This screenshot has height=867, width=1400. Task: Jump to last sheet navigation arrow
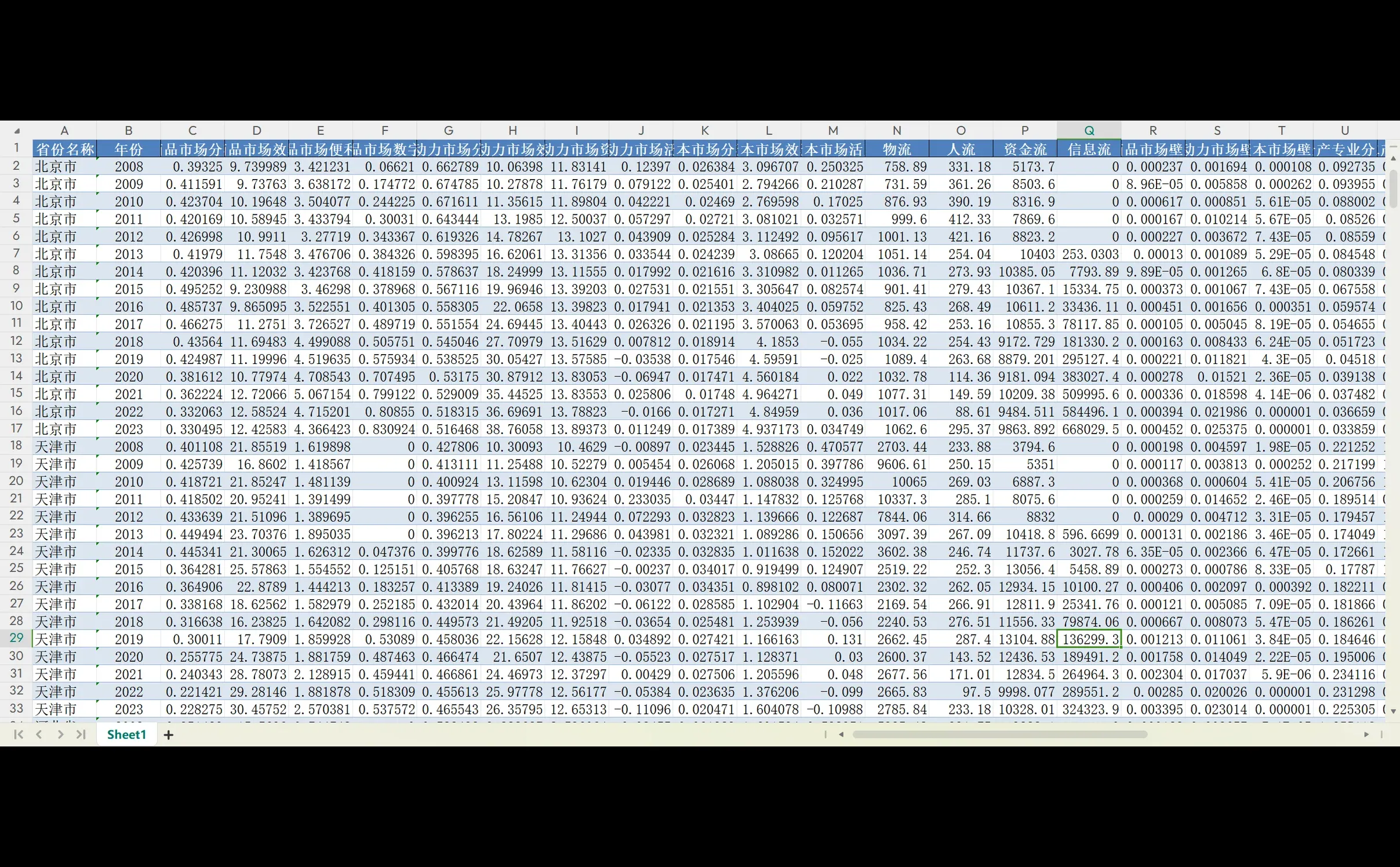pyautogui.click(x=81, y=734)
